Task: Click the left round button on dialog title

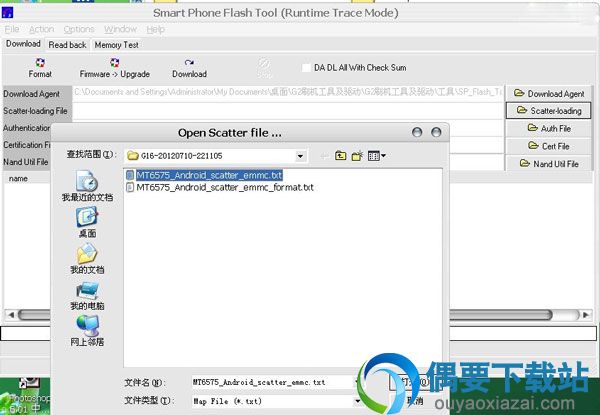Action: [417, 132]
